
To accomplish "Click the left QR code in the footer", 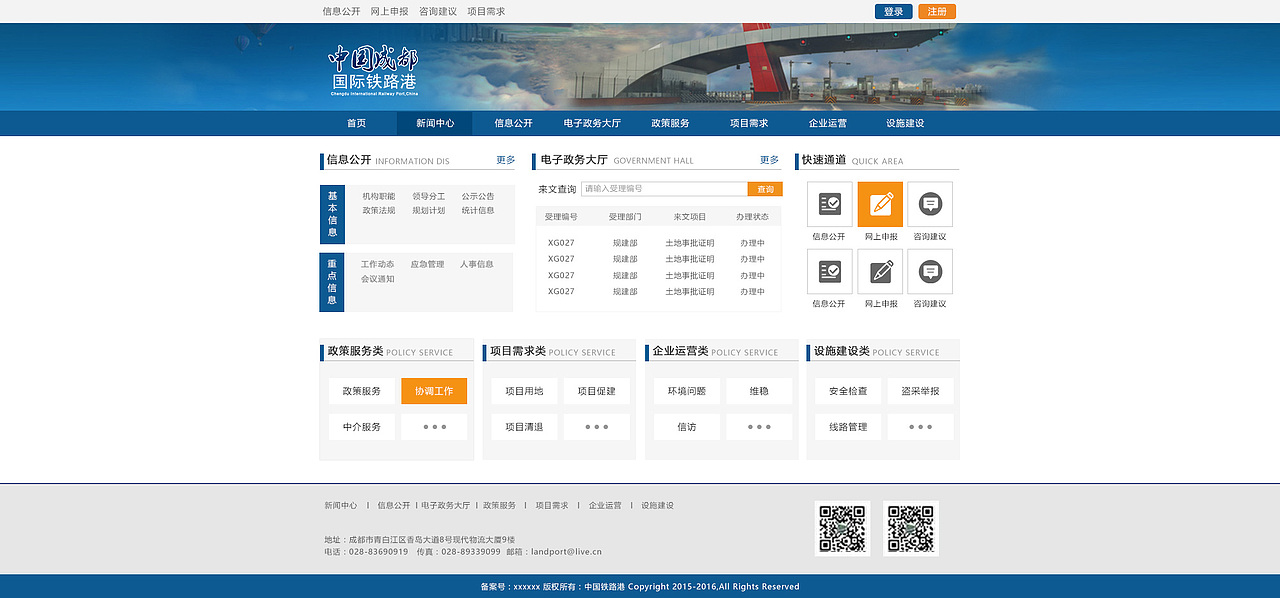I will 842,525.
